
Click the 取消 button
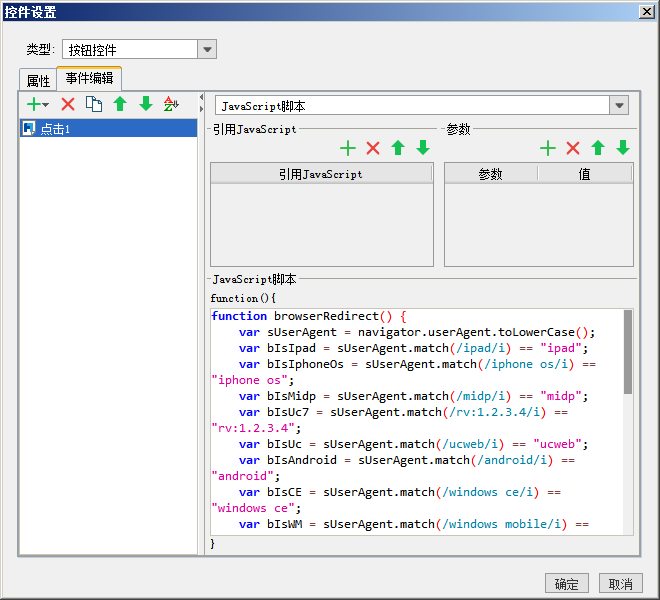(x=620, y=584)
